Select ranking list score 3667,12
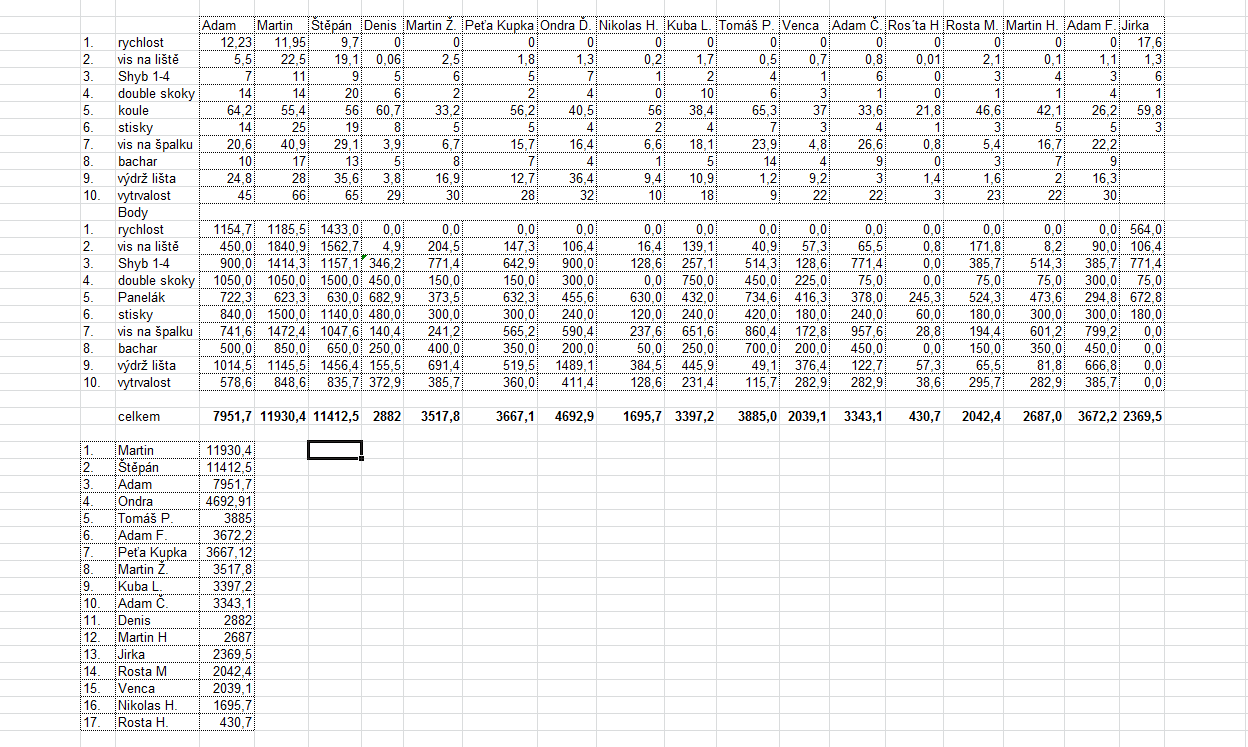The image size is (1248, 747). [227, 552]
